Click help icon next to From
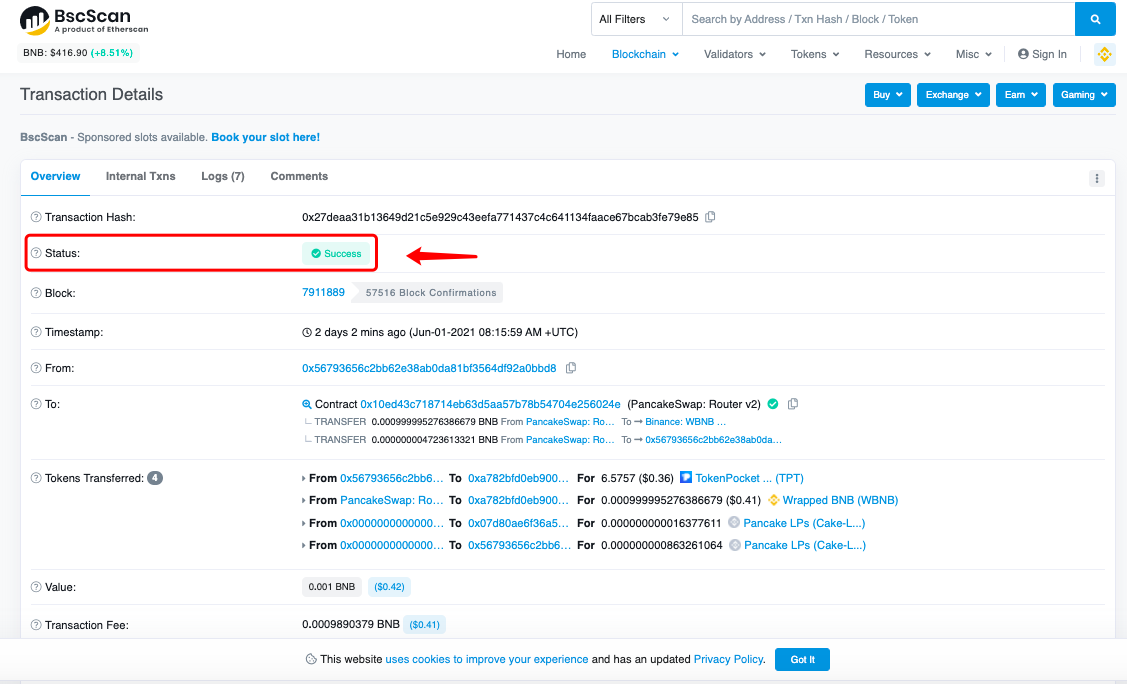Viewport: 1127px width, 684px height. (36, 368)
